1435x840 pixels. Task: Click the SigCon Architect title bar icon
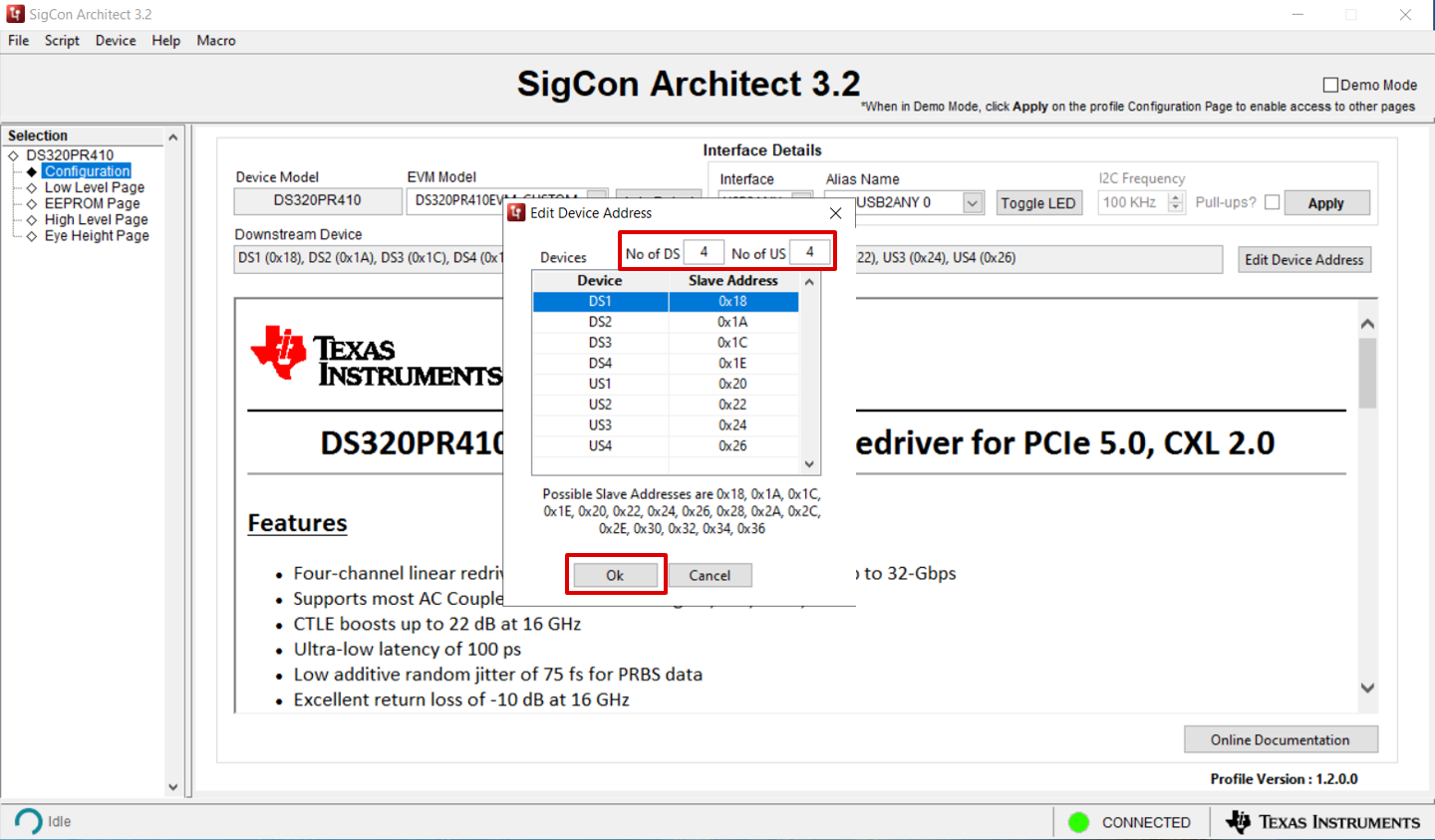15,14
